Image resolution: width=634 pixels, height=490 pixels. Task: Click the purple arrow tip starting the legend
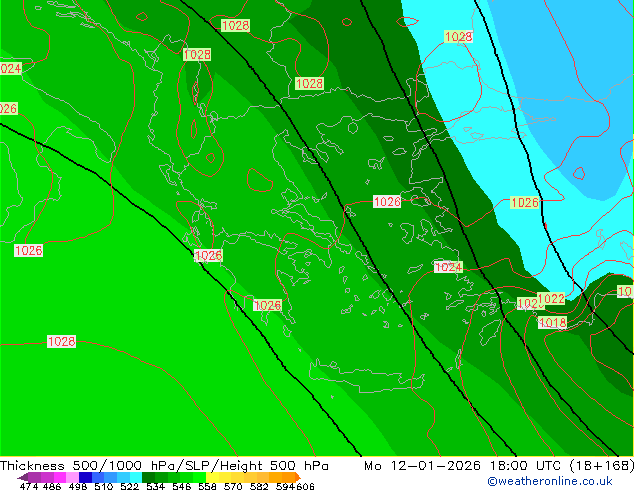[x=22, y=477]
